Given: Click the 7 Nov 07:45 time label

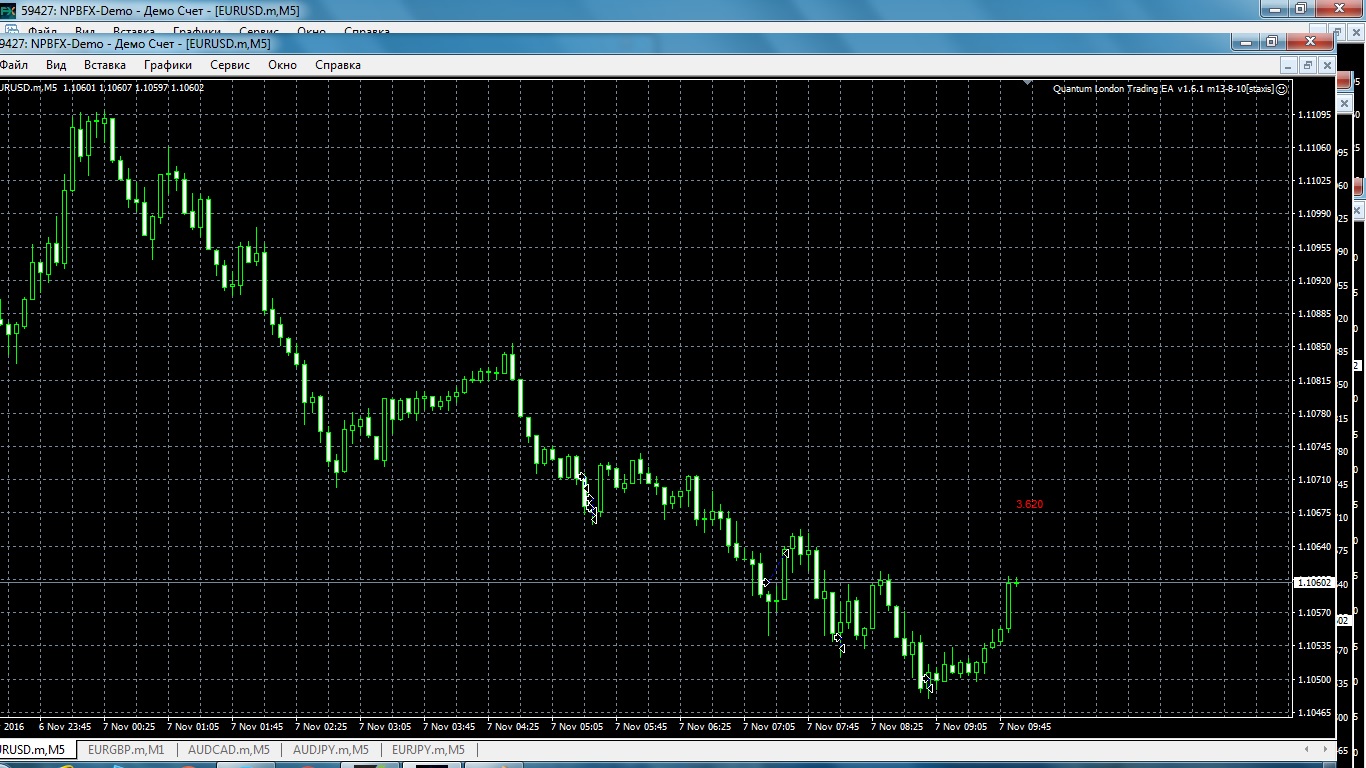Looking at the screenshot, I should pyautogui.click(x=833, y=727).
